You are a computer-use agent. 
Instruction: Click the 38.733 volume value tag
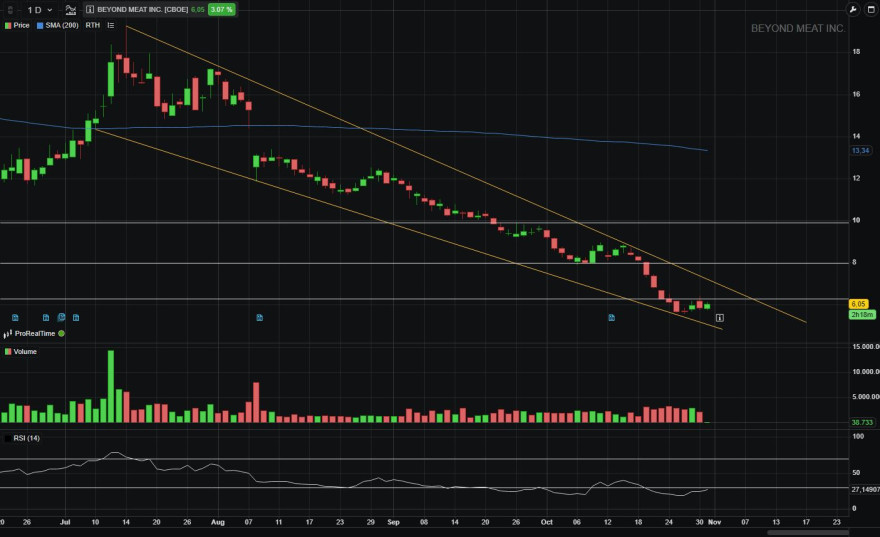(862, 422)
